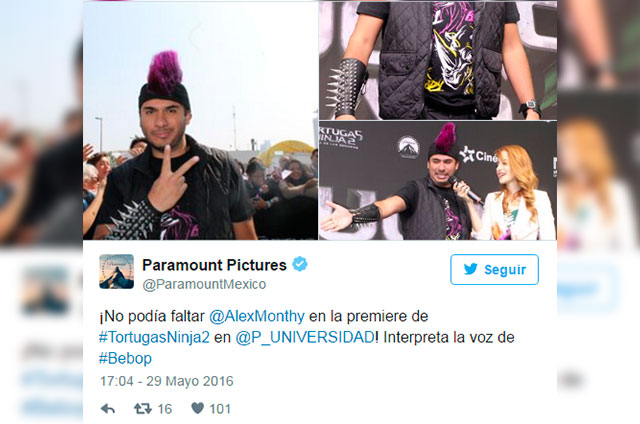
Task: Click the Paramount Pictures account name
Action: [x=214, y=265]
